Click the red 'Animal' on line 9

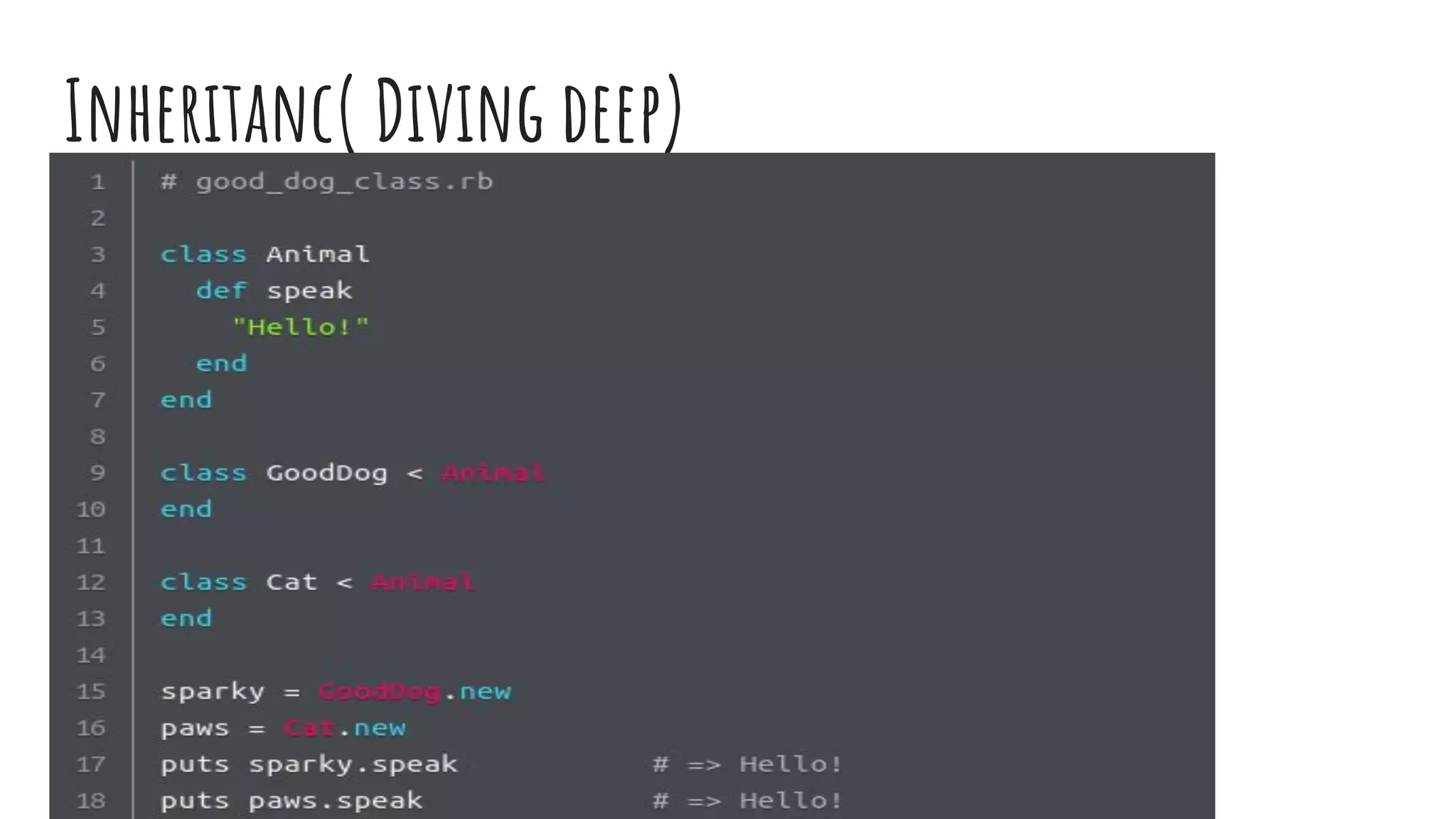pos(493,473)
